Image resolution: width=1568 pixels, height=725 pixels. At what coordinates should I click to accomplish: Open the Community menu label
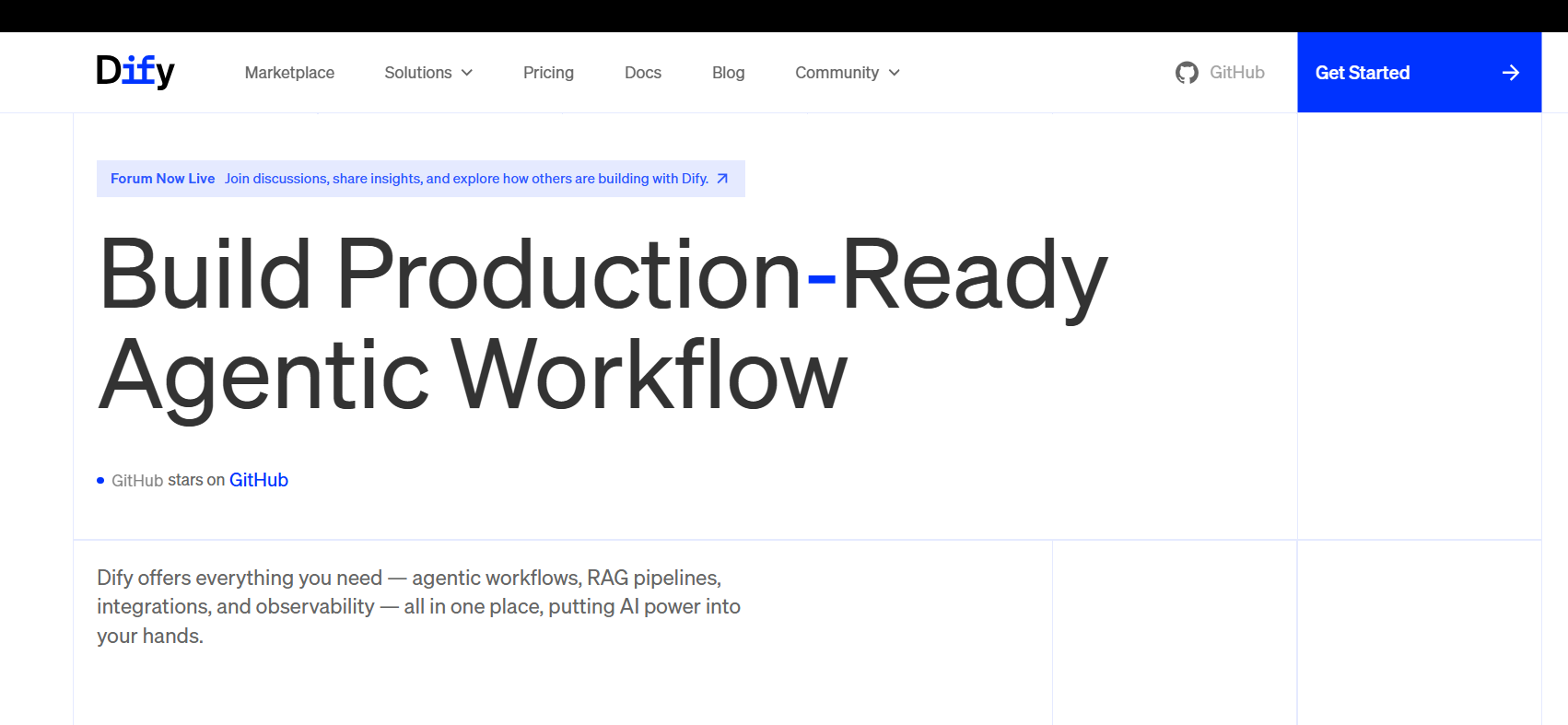(x=837, y=73)
